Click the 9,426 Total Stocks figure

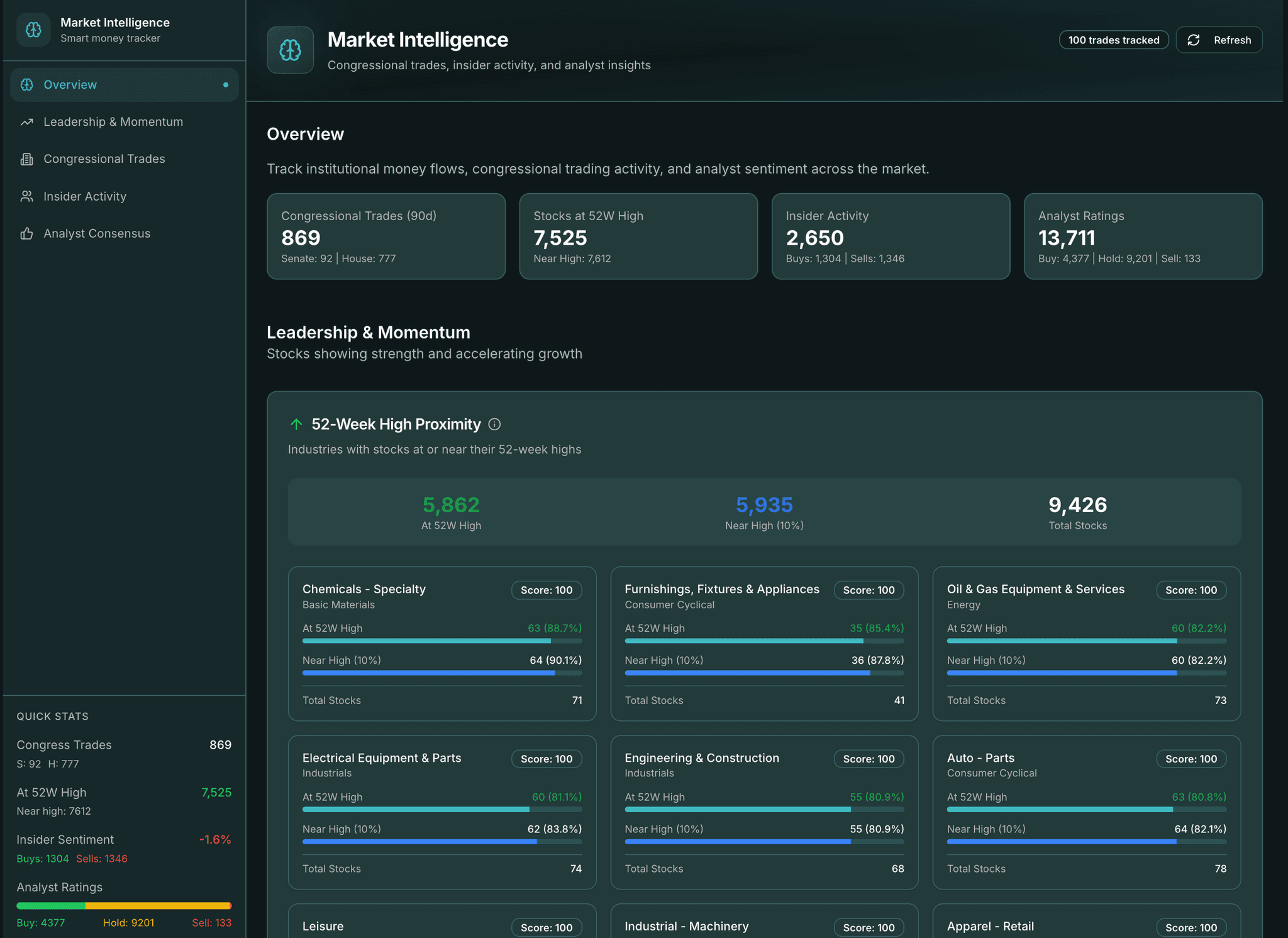pos(1077,505)
